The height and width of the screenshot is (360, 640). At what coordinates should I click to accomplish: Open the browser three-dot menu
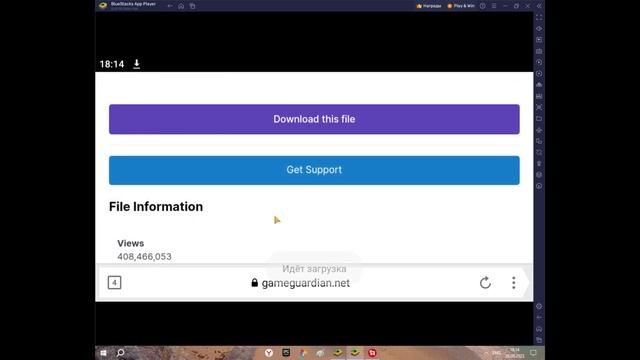point(513,282)
